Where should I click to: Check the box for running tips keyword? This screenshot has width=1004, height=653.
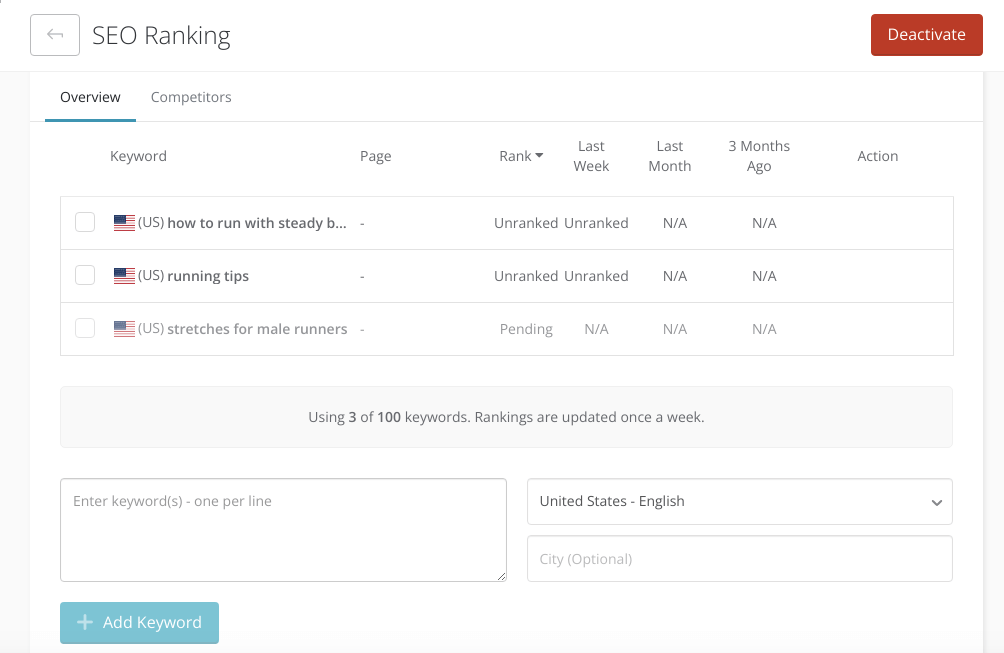tap(85, 276)
